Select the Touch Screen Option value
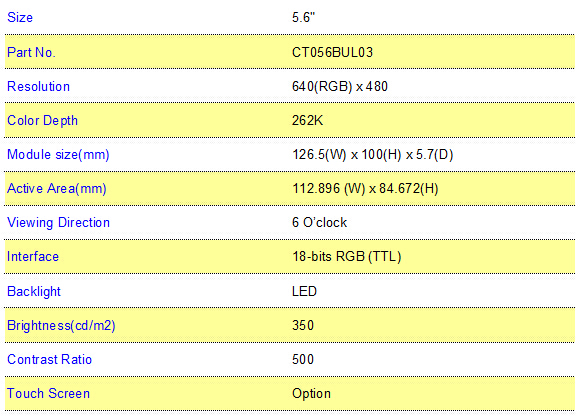 click(x=311, y=394)
